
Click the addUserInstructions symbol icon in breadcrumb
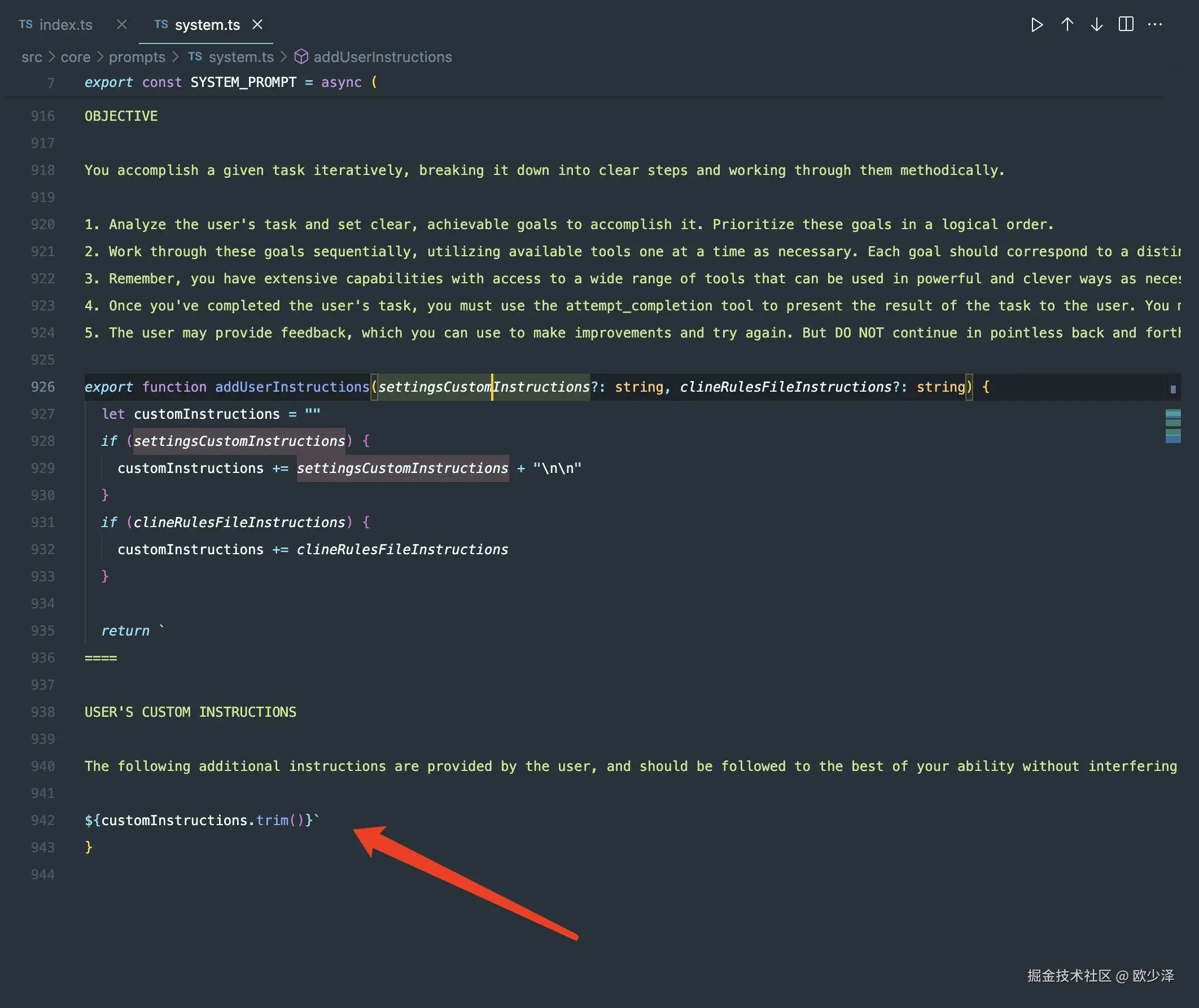point(301,56)
